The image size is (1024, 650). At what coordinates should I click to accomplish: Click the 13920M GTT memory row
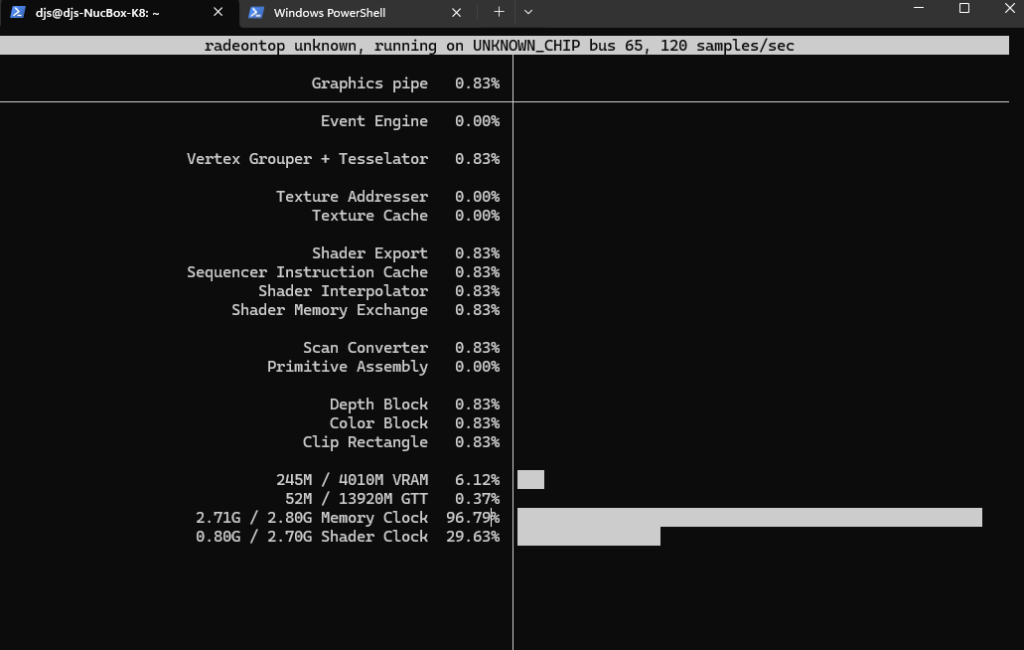coord(356,499)
